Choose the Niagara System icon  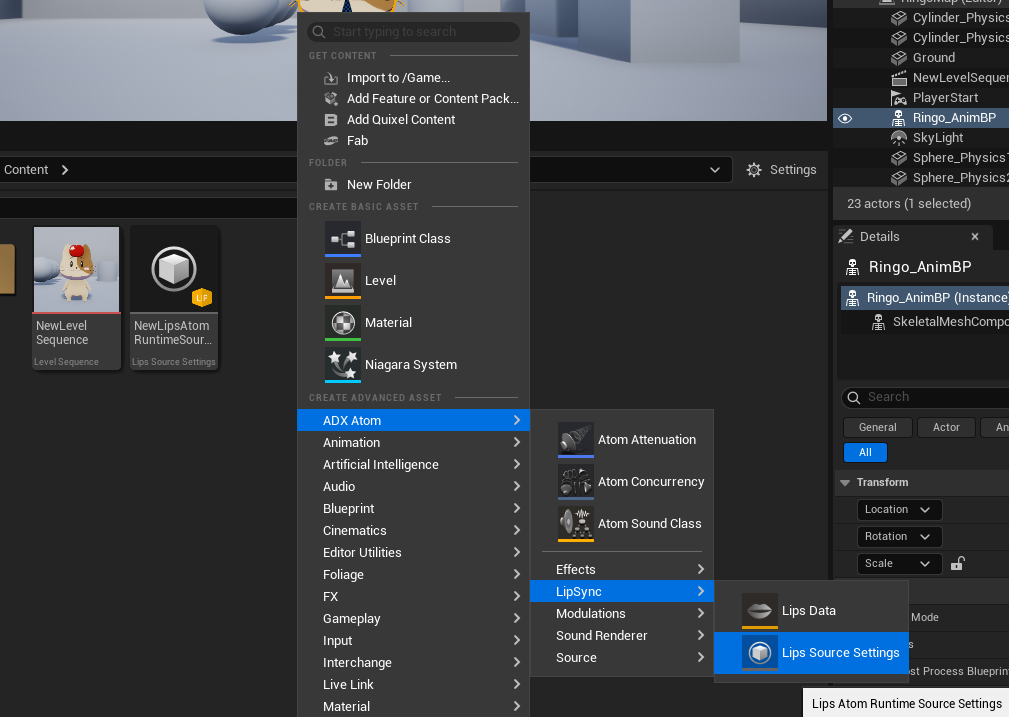(x=343, y=365)
